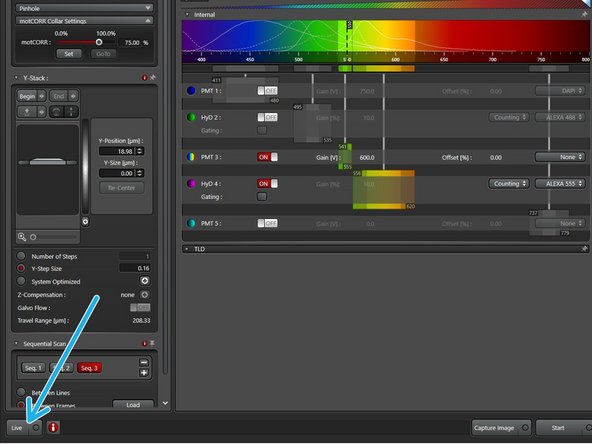Remove a sequence with the minus icon
This screenshot has width=592, height=444.
coord(144,362)
